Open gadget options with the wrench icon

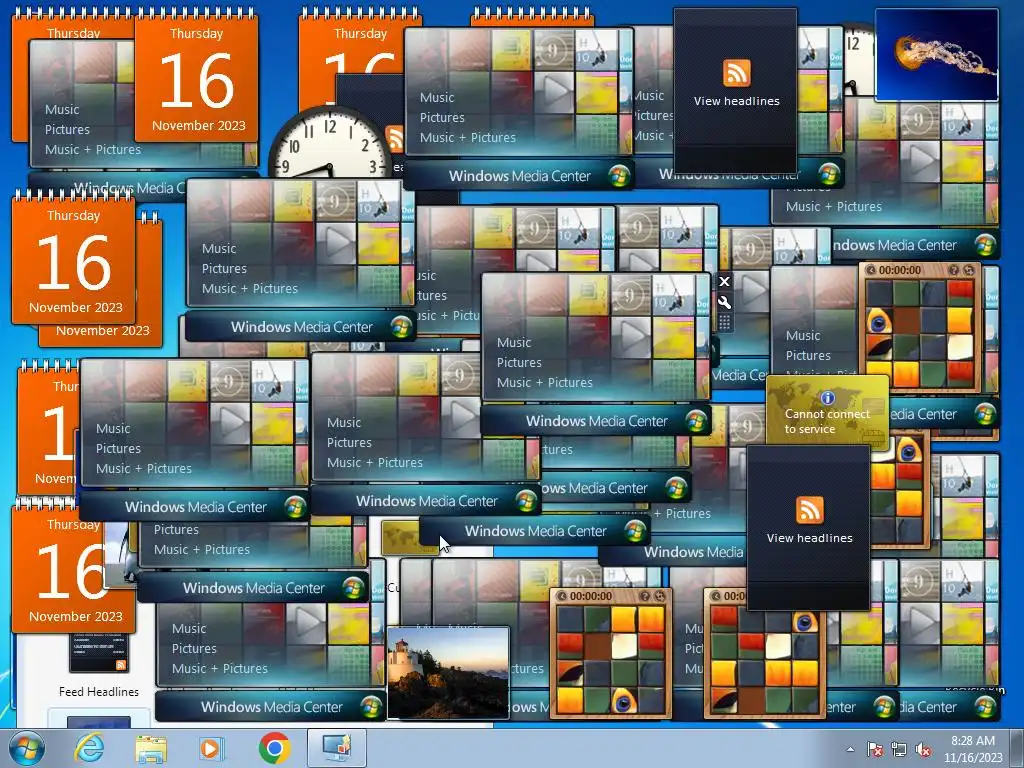(724, 302)
